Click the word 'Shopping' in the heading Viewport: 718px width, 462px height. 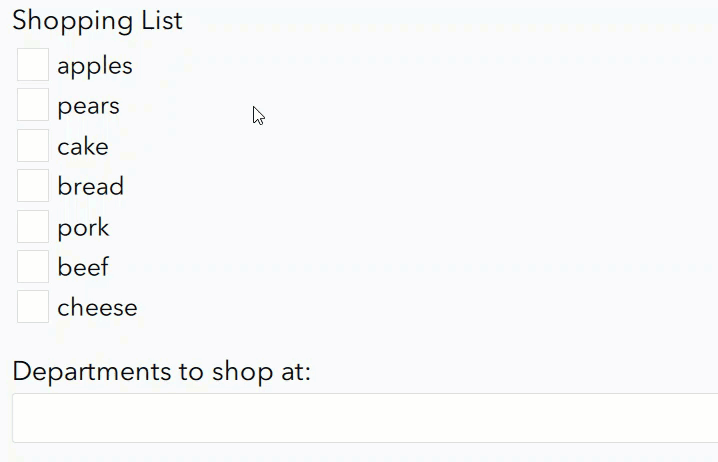tap(72, 21)
